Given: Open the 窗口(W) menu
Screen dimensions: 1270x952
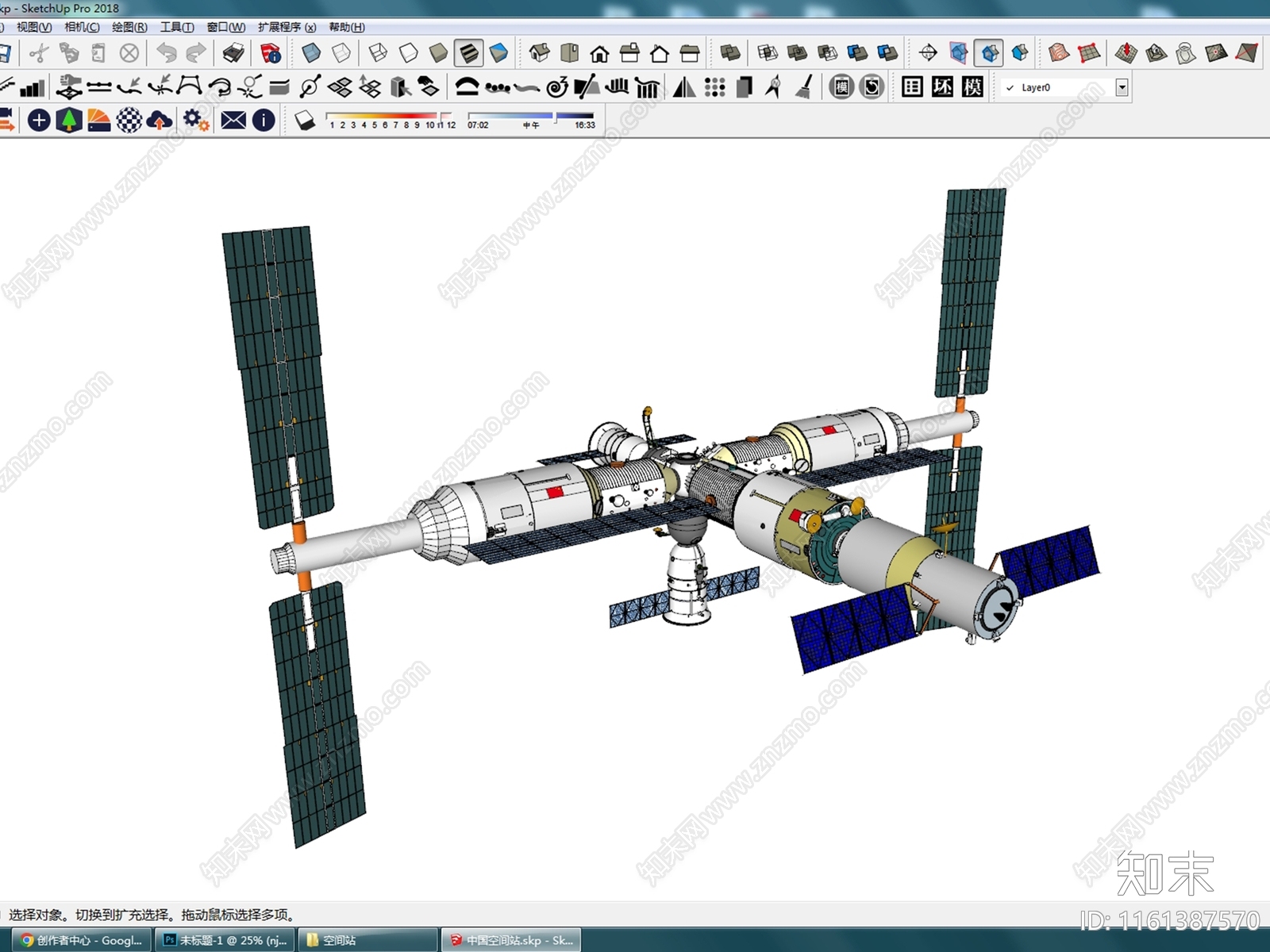Looking at the screenshot, I should tap(226, 27).
